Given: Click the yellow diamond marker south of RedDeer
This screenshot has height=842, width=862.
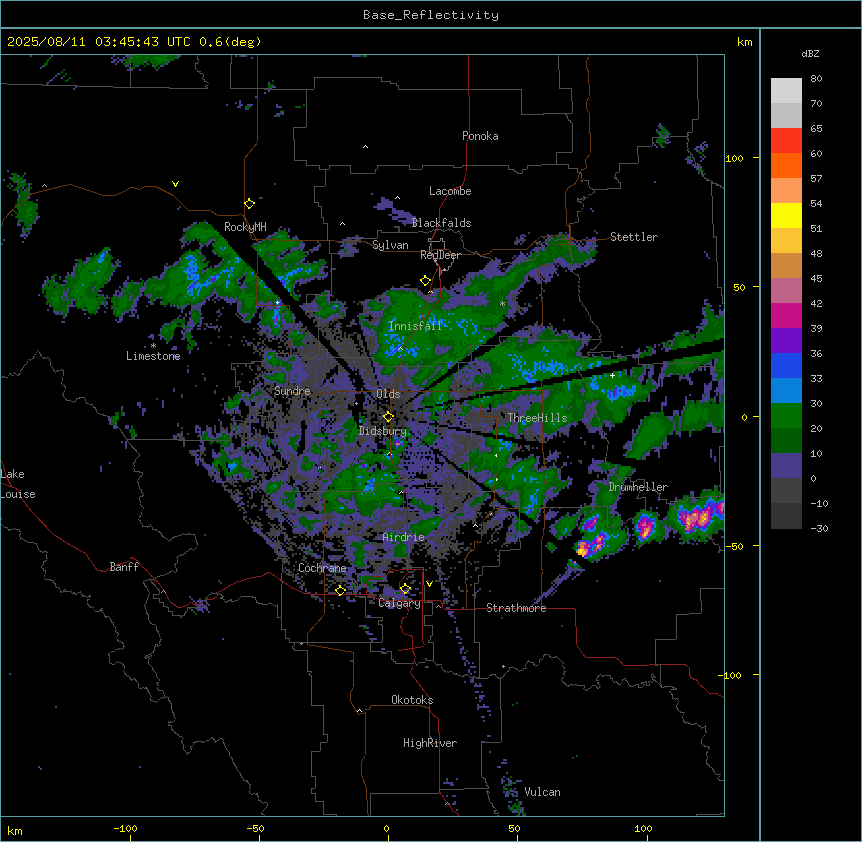Looking at the screenshot, I should (x=426, y=281).
